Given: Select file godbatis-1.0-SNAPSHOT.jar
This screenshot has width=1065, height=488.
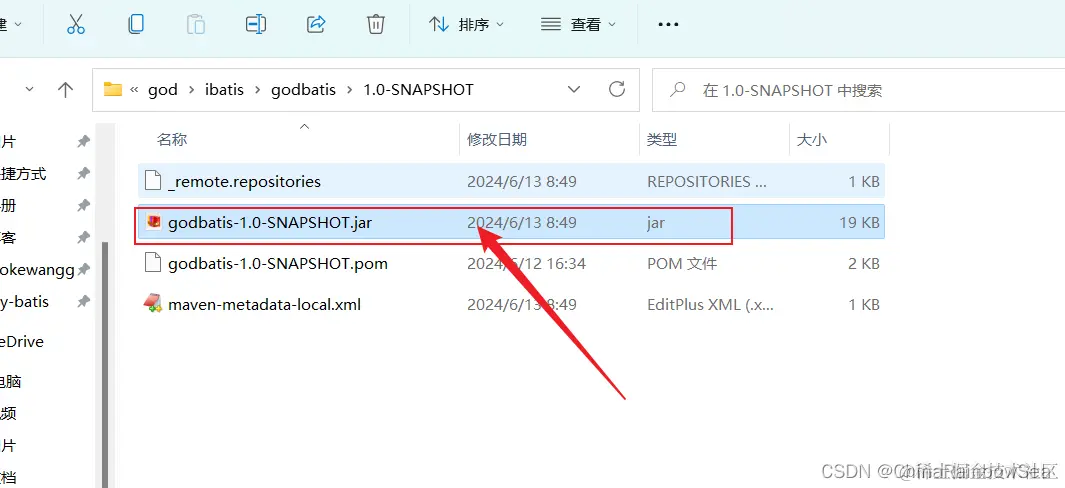Looking at the screenshot, I should [511, 222].
